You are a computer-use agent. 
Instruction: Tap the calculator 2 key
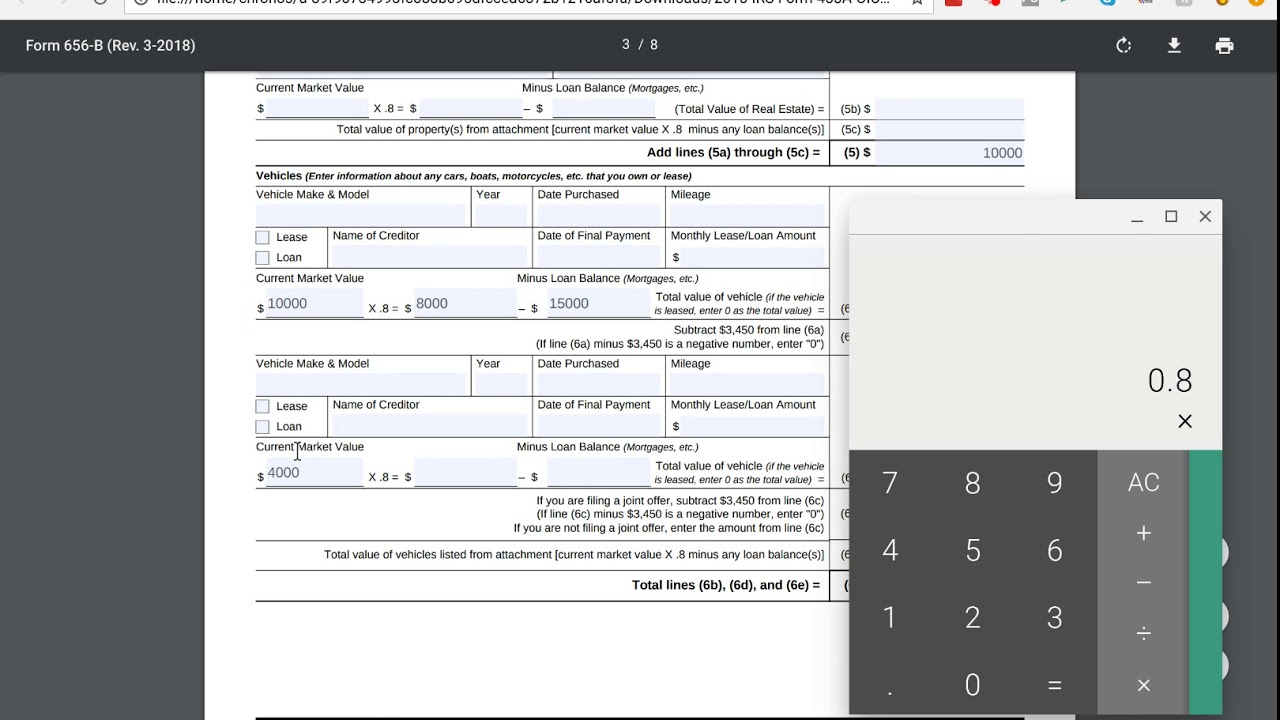(972, 617)
